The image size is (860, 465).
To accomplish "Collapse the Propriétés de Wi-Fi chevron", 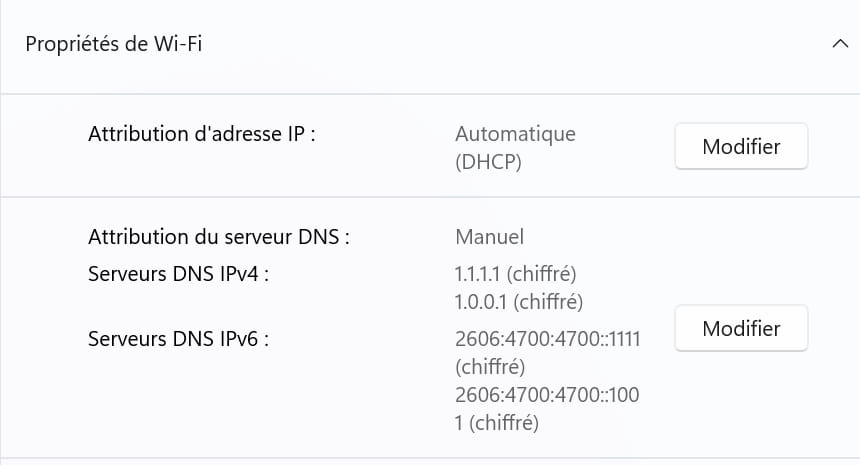I will coord(840,43).
